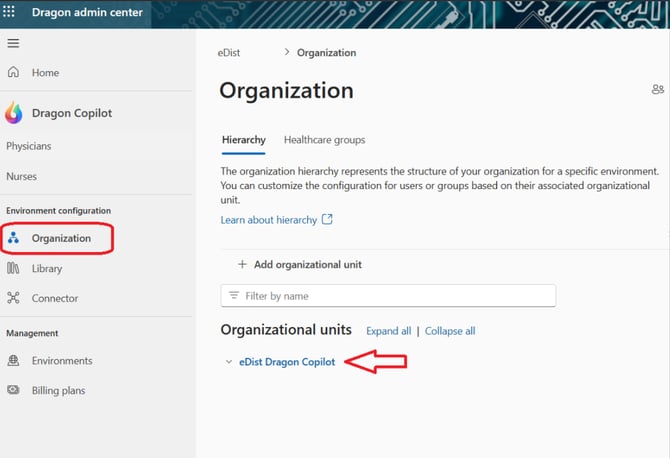
Task: Expand the eDist Dragon Copilot chevron
Action: (229, 362)
